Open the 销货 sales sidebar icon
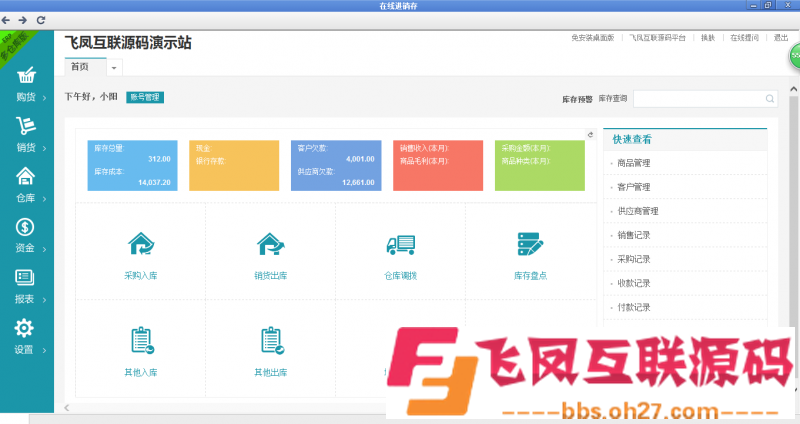 tap(26, 126)
